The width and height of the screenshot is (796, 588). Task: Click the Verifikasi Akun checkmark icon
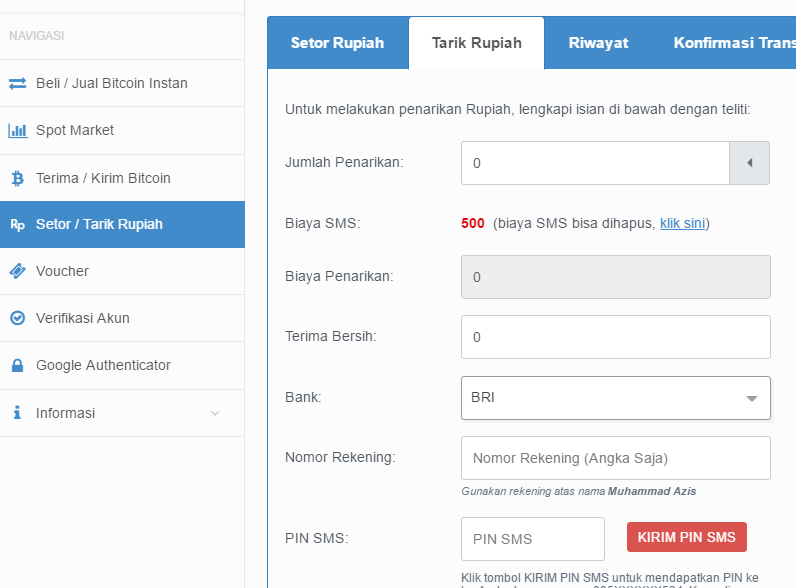pos(17,318)
